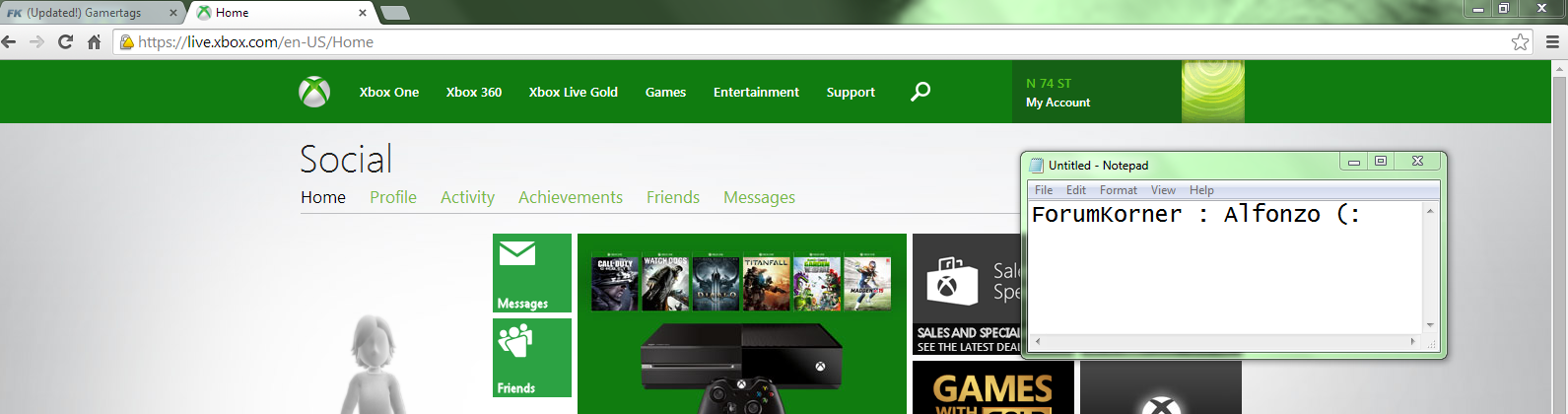Click the browser forward arrow
Image resolution: width=1568 pixels, height=414 pixels.
point(36,41)
